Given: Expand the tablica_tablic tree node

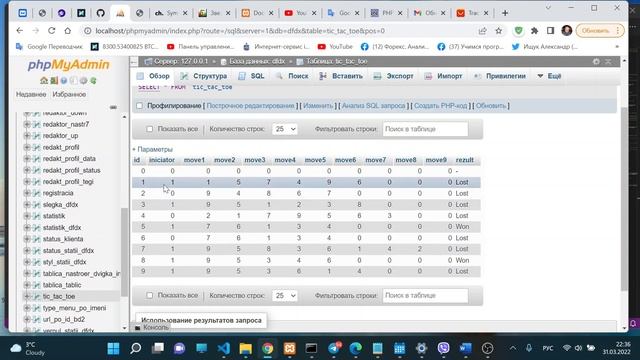Looking at the screenshot, I should (x=27, y=285).
